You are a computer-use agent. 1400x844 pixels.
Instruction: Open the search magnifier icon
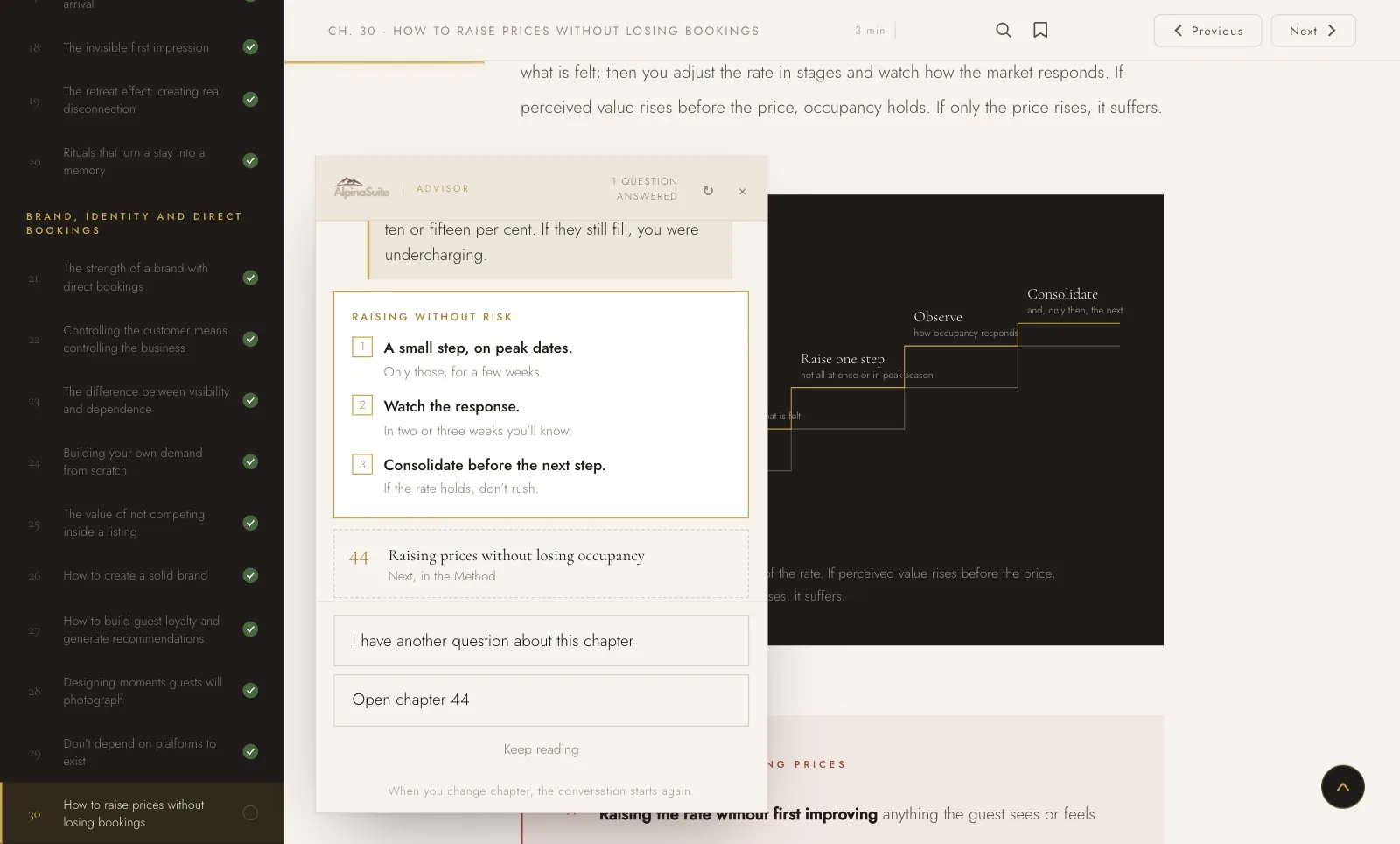[1004, 30]
